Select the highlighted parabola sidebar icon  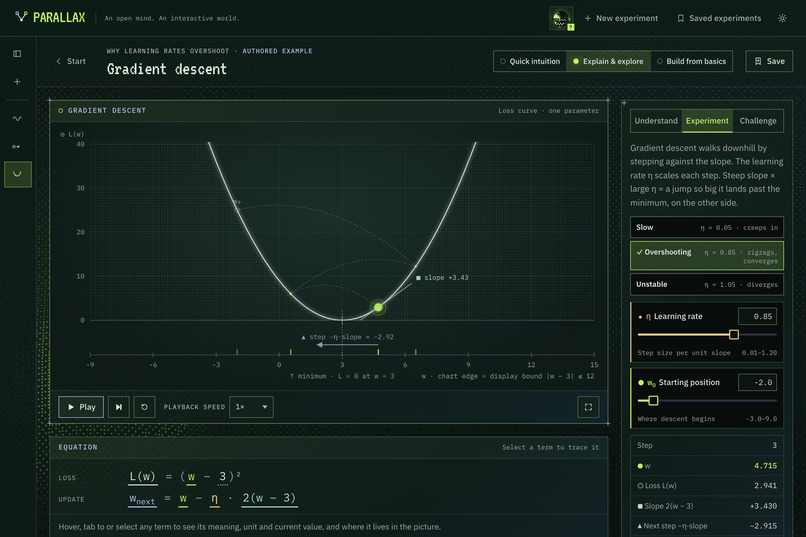click(17, 174)
